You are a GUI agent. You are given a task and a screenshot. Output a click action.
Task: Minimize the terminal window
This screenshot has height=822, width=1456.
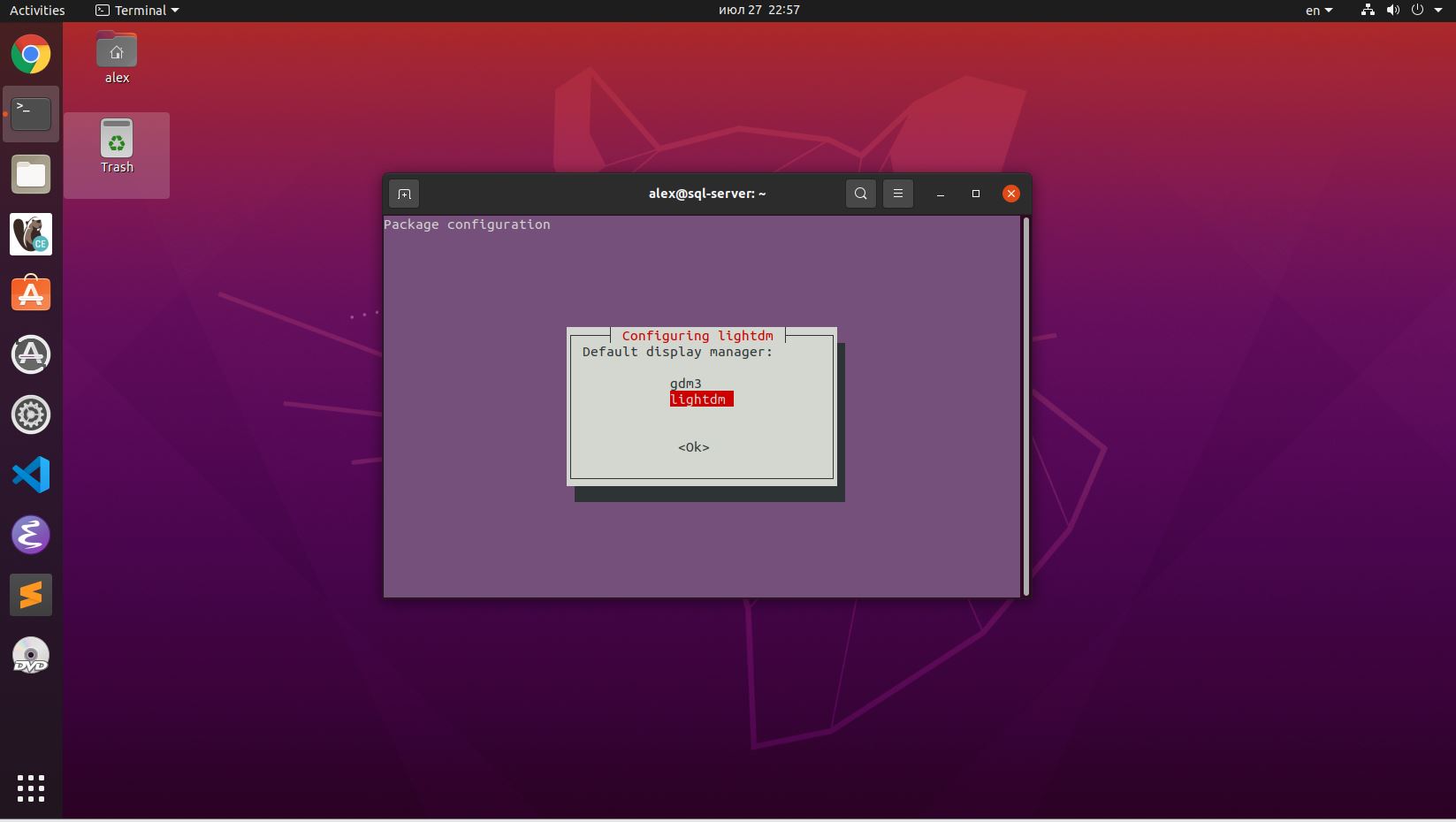pyautogui.click(x=941, y=194)
